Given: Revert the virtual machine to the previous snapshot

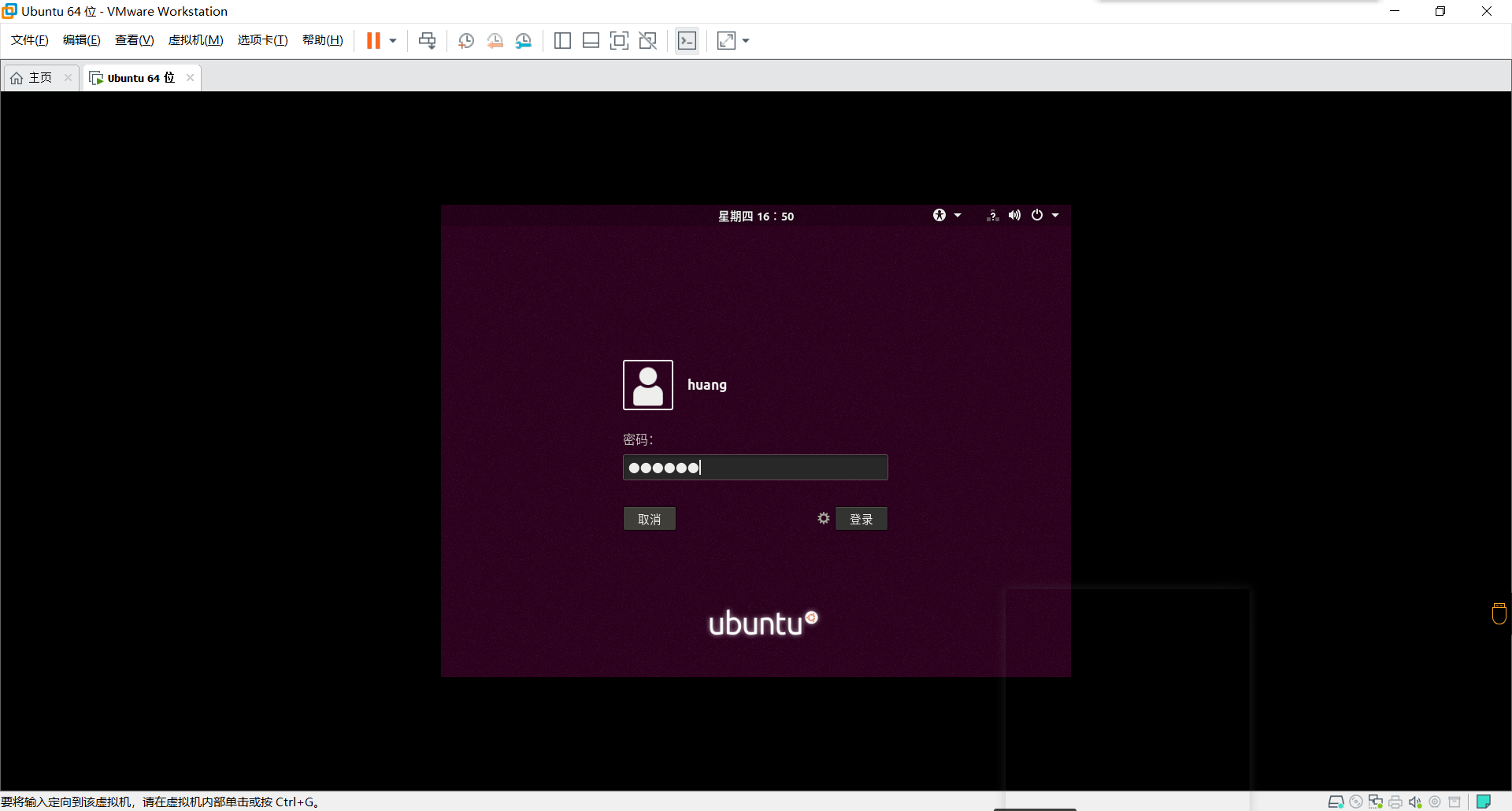Looking at the screenshot, I should click(495, 41).
